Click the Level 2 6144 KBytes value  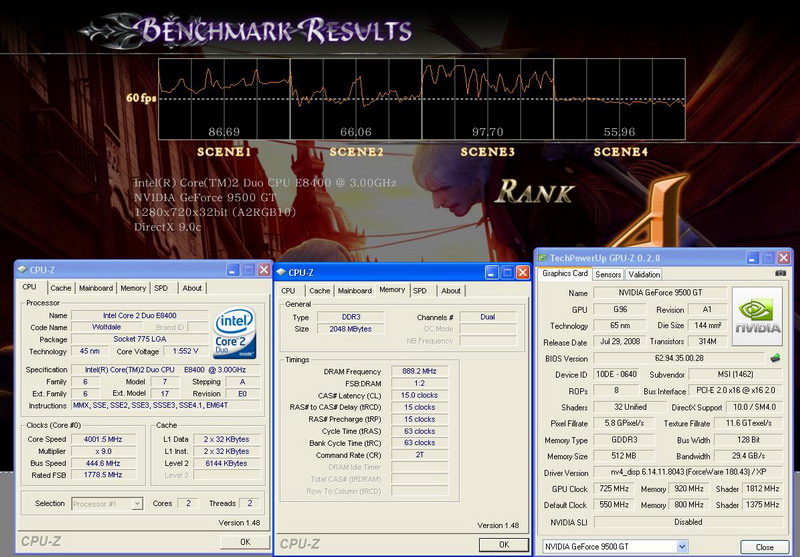227,463
